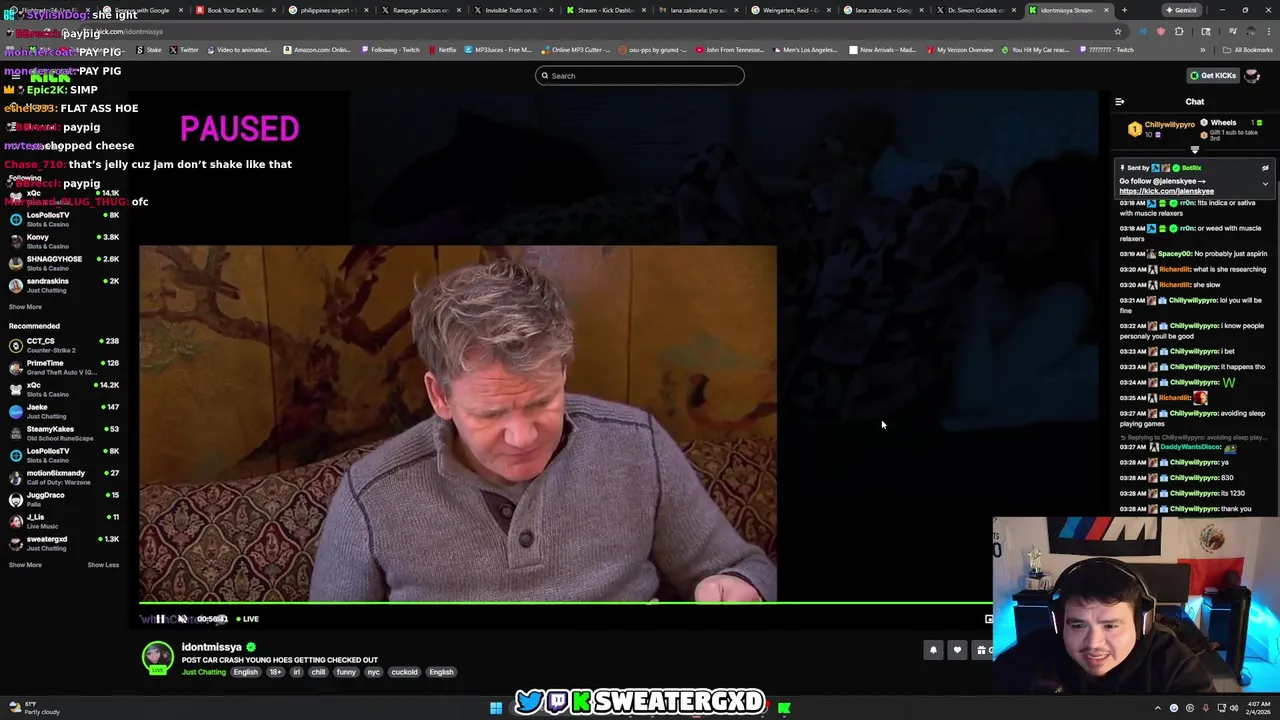Open sweatergxd recommended channel
This screenshot has height=720, width=1280.
(62, 542)
